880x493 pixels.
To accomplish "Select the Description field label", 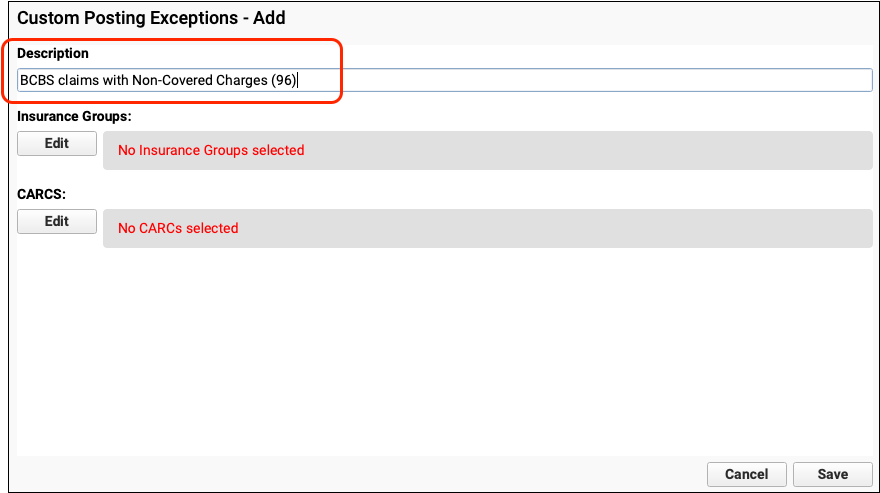I will [53, 53].
